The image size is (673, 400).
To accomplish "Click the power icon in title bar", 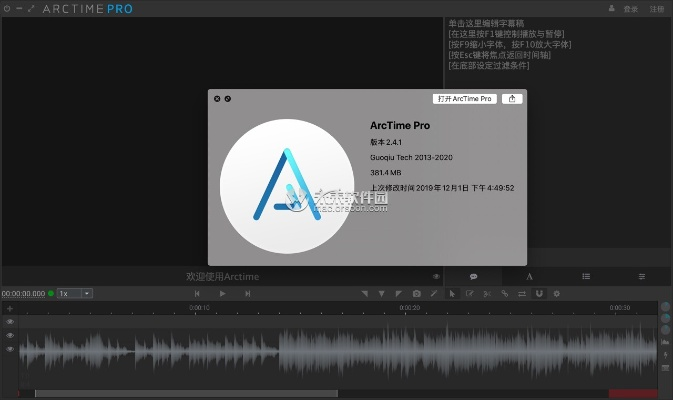I will (7, 8).
